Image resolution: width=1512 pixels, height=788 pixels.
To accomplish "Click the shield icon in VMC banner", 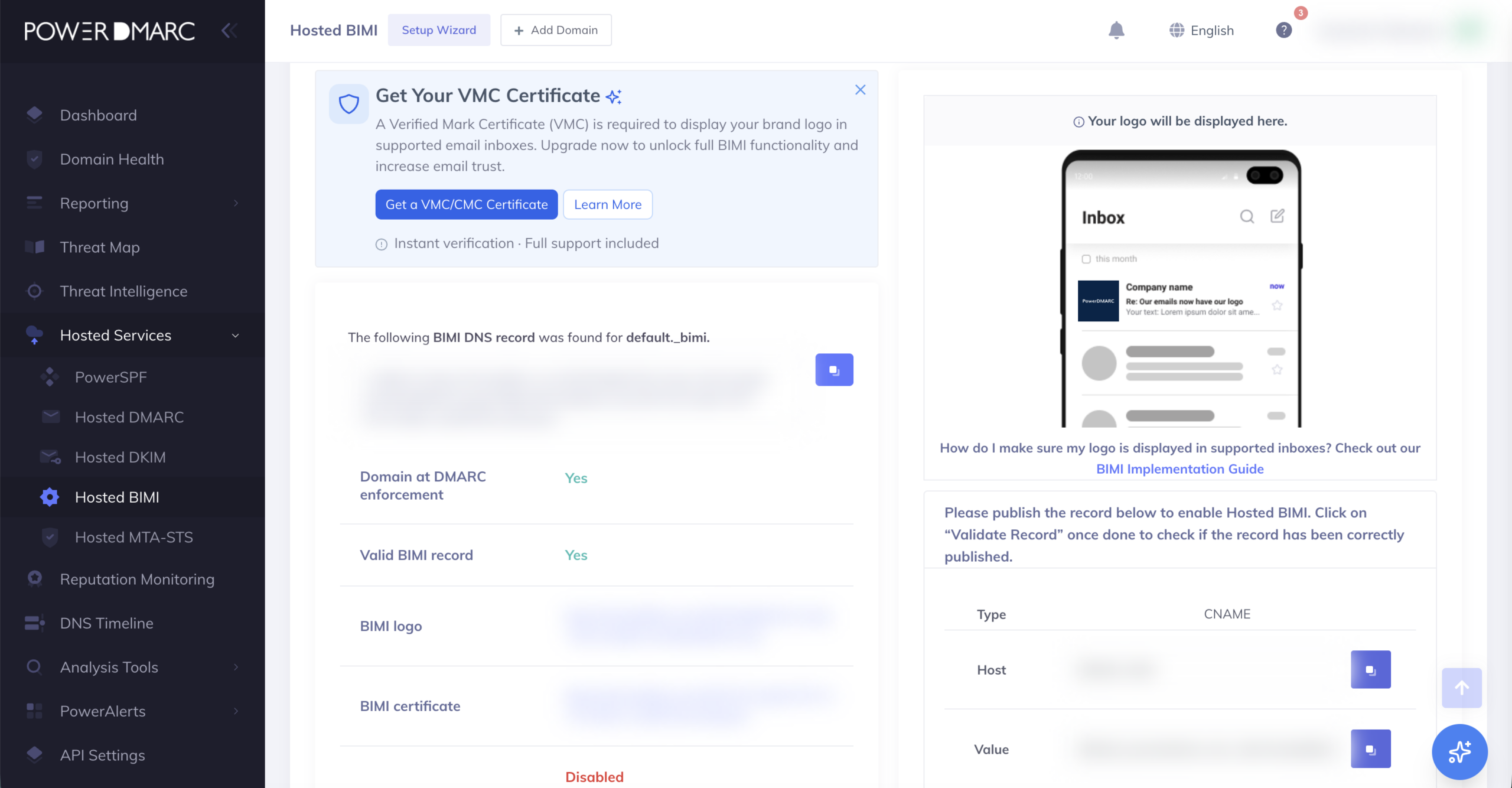I will [348, 104].
